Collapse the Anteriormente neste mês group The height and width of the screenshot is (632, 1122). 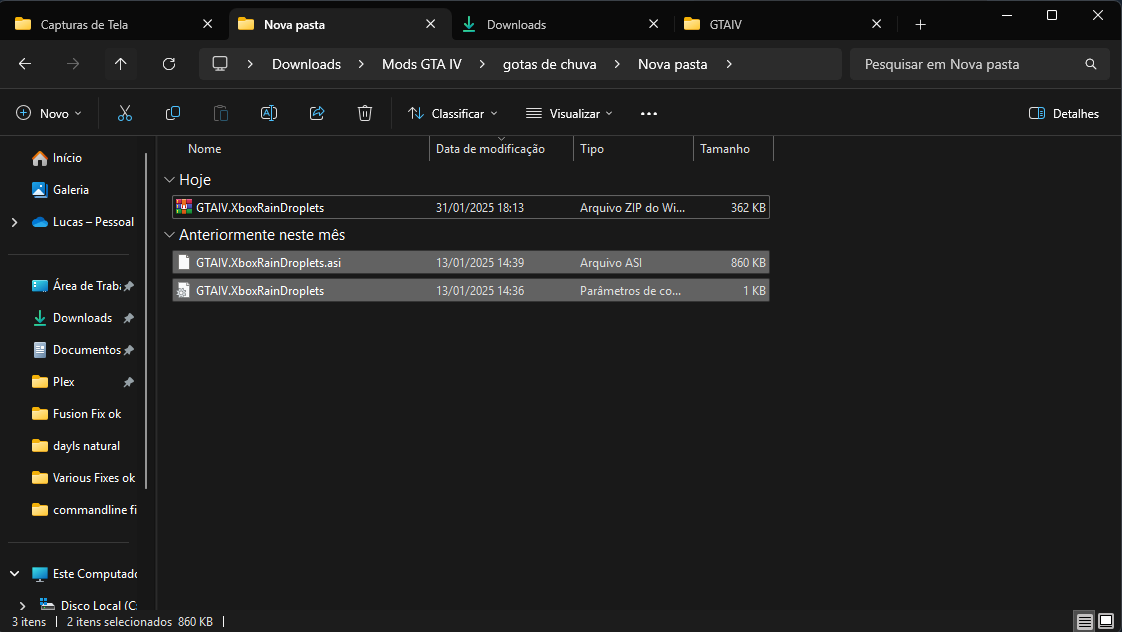pos(170,235)
